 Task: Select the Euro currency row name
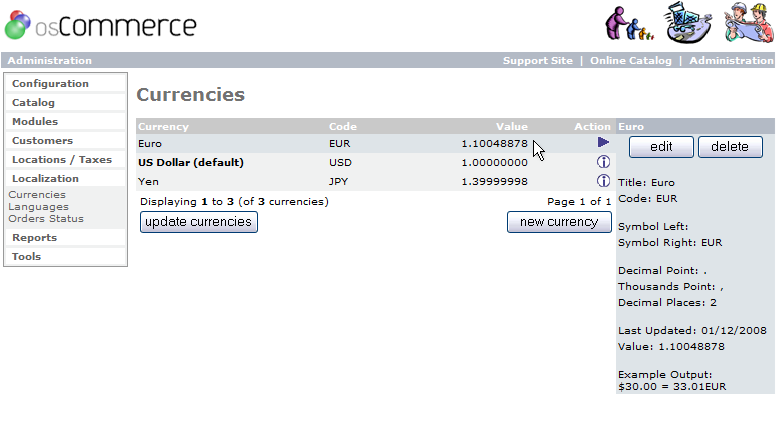[x=150, y=143]
